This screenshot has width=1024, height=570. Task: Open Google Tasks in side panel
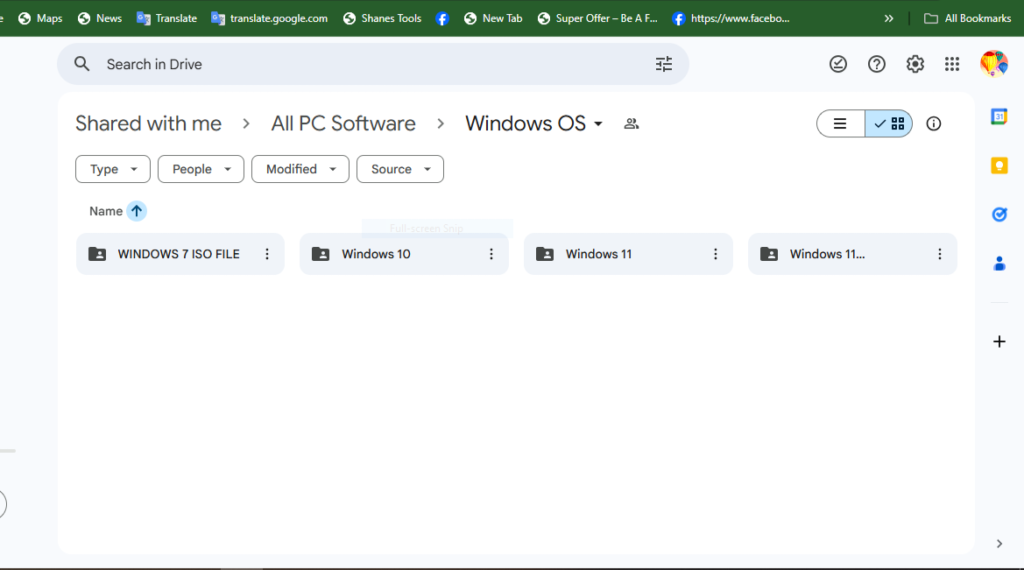(x=998, y=214)
